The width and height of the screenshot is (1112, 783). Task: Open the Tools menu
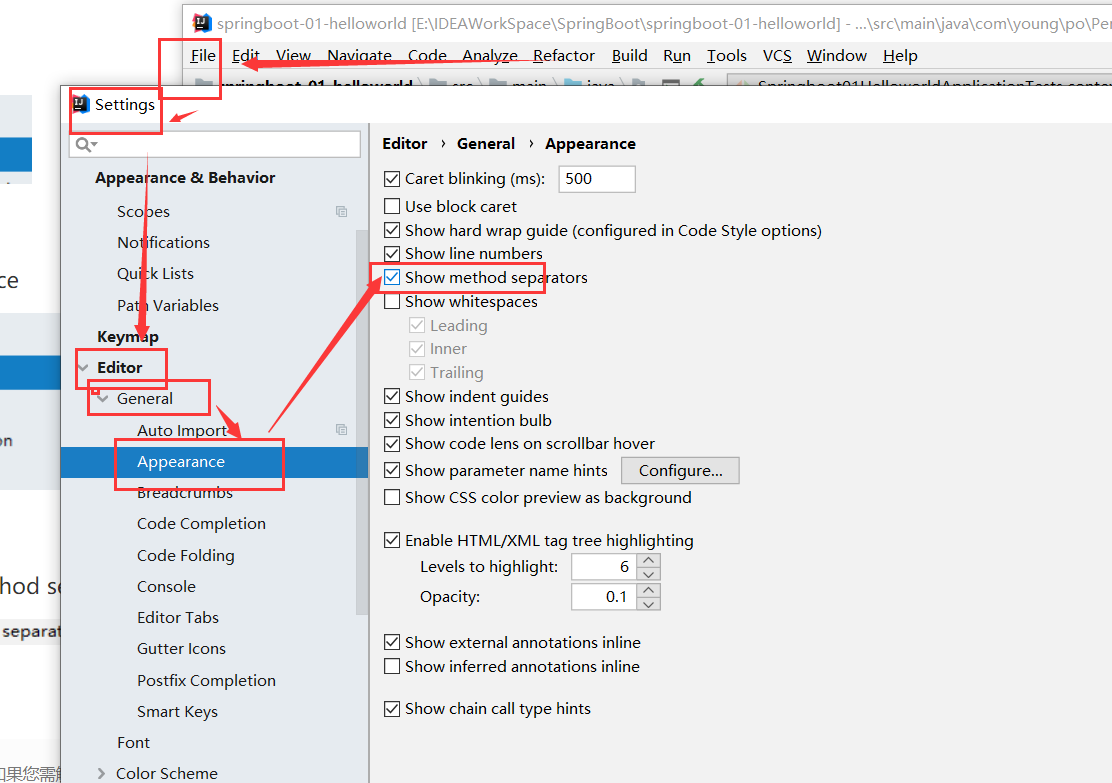click(x=727, y=55)
